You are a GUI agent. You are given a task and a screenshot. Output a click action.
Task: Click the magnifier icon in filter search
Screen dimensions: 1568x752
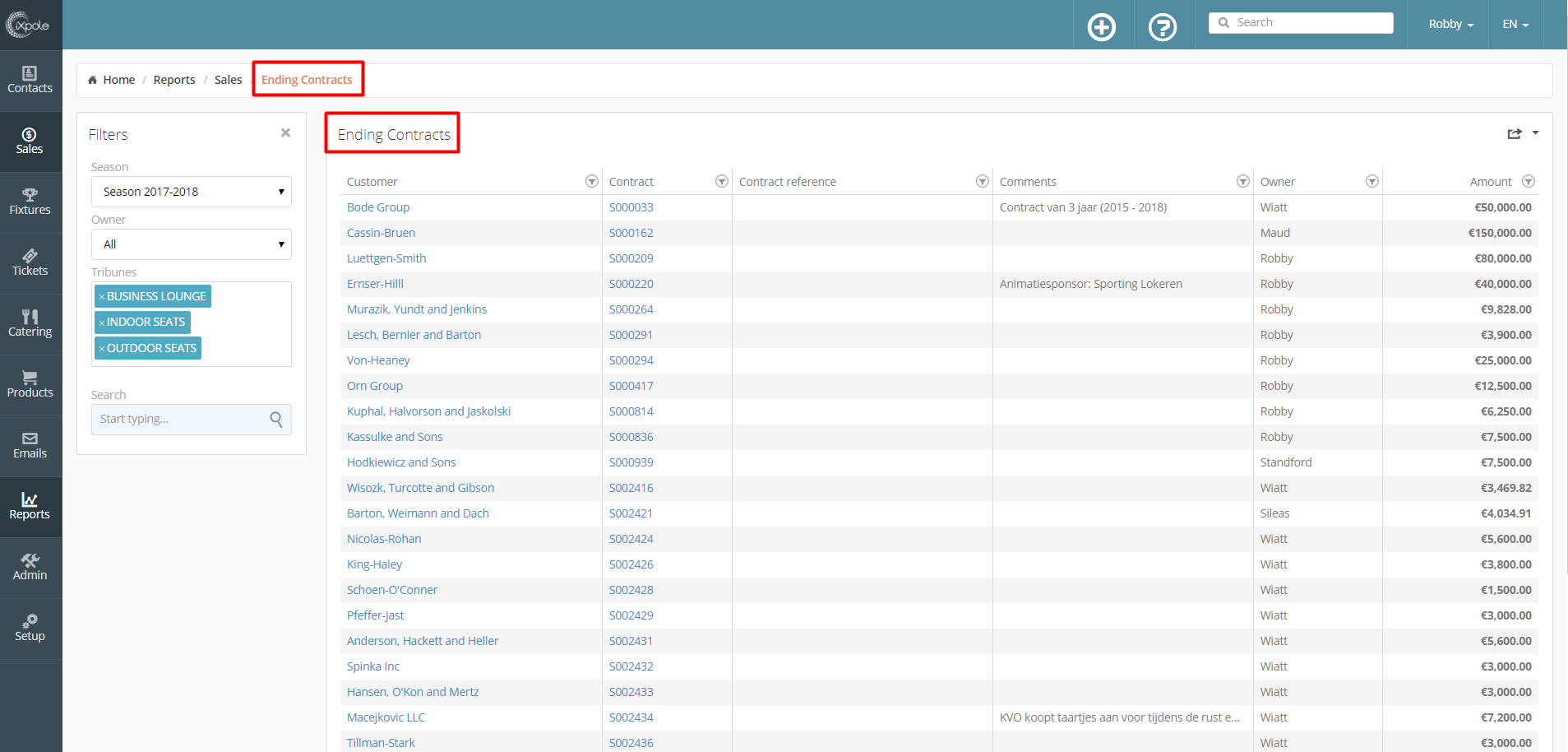[276, 420]
